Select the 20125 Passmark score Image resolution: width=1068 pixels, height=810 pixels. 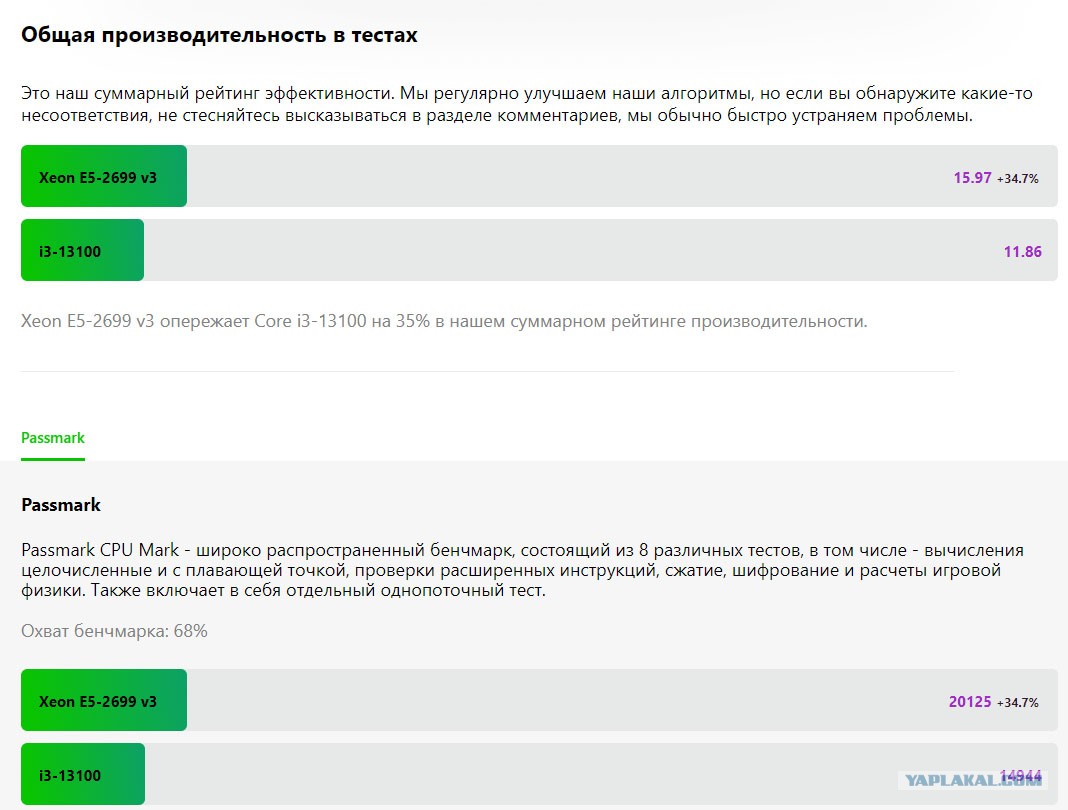(970, 702)
